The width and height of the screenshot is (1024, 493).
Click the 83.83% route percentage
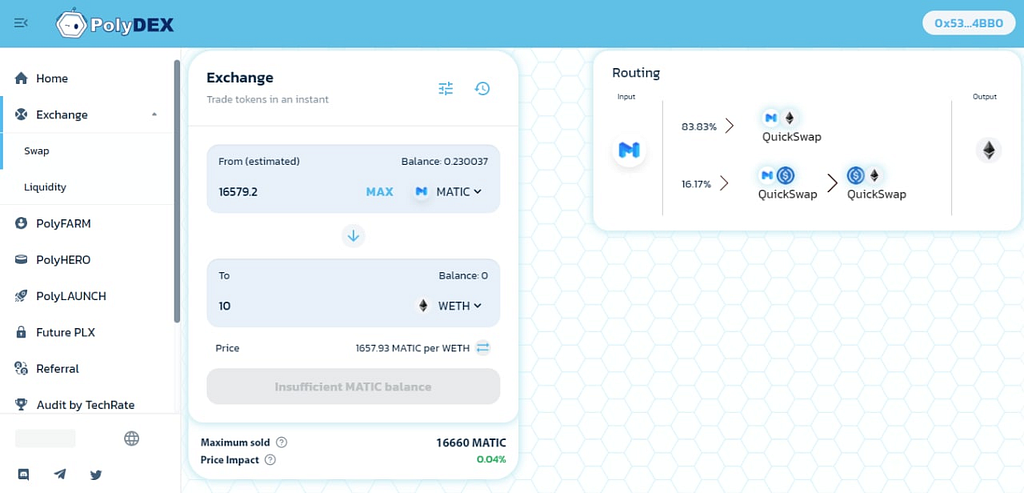[699, 127]
